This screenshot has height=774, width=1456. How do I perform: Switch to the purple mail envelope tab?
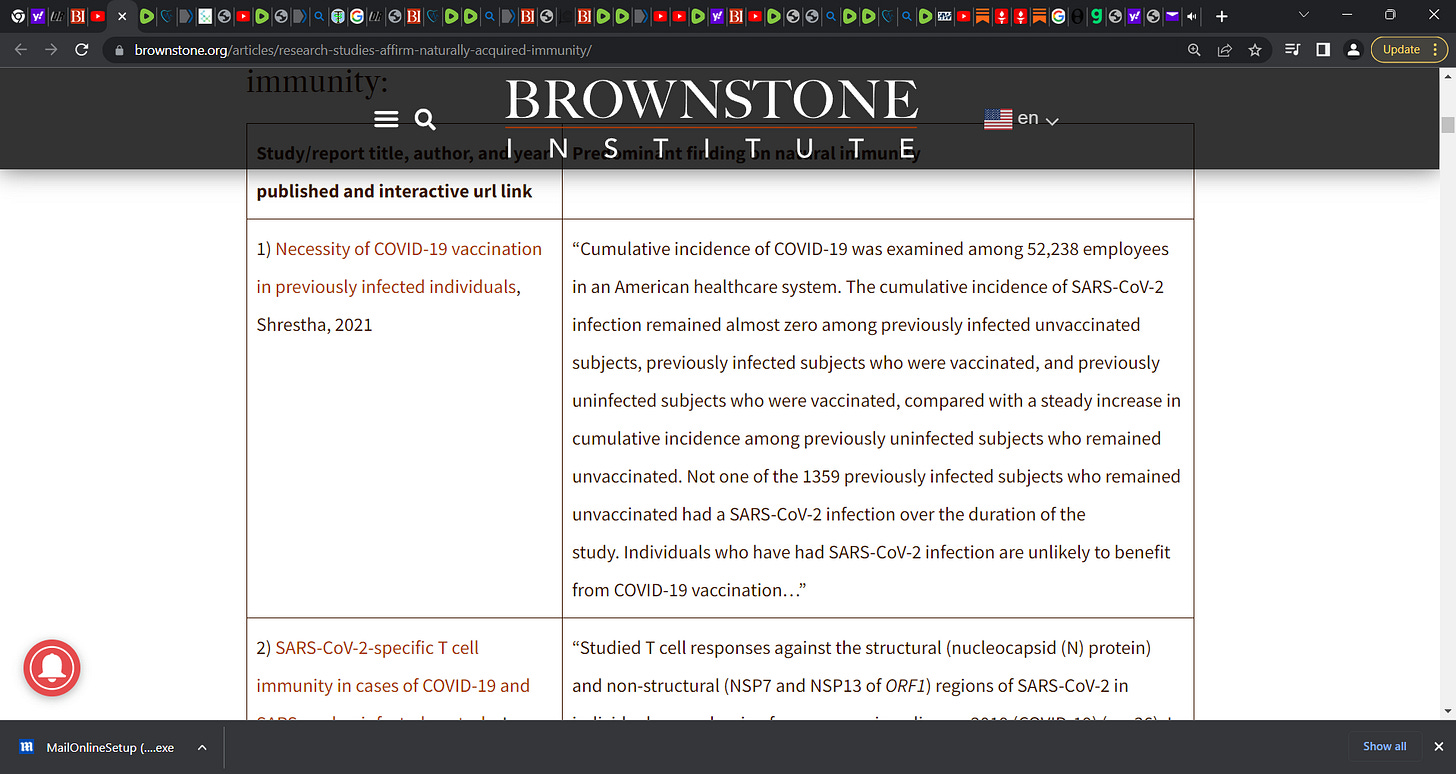1172,17
